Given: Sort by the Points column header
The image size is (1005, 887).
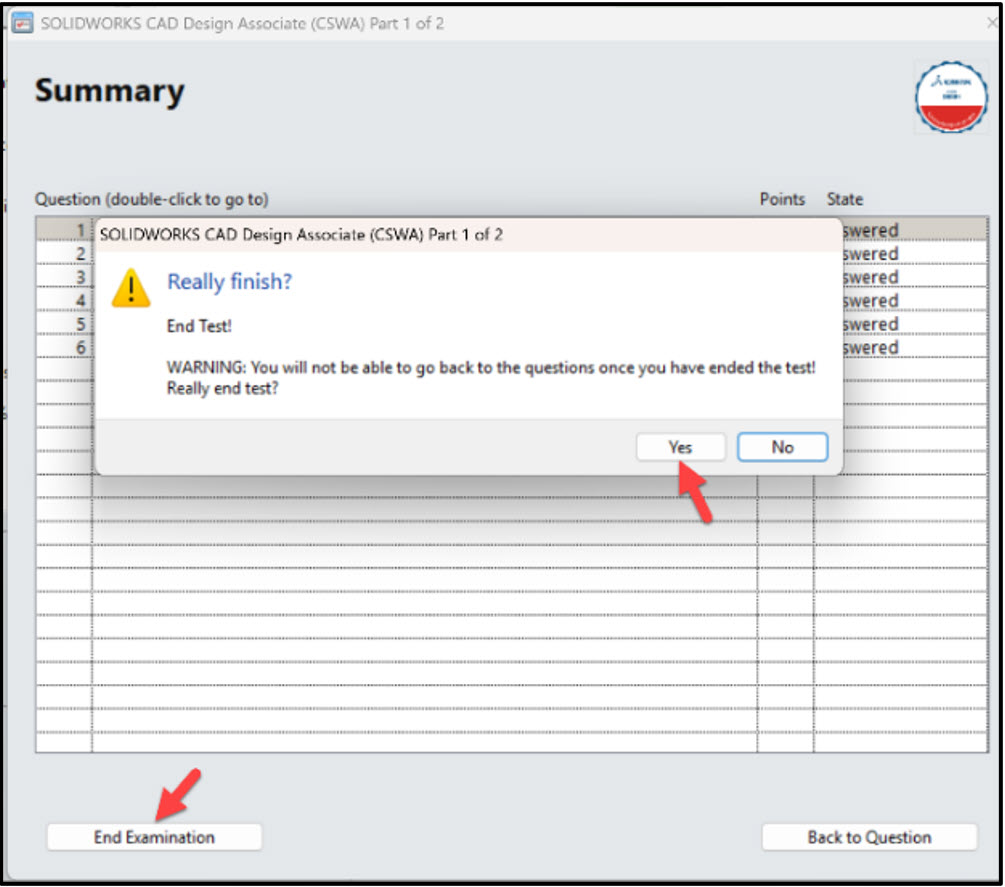Looking at the screenshot, I should 782,199.
